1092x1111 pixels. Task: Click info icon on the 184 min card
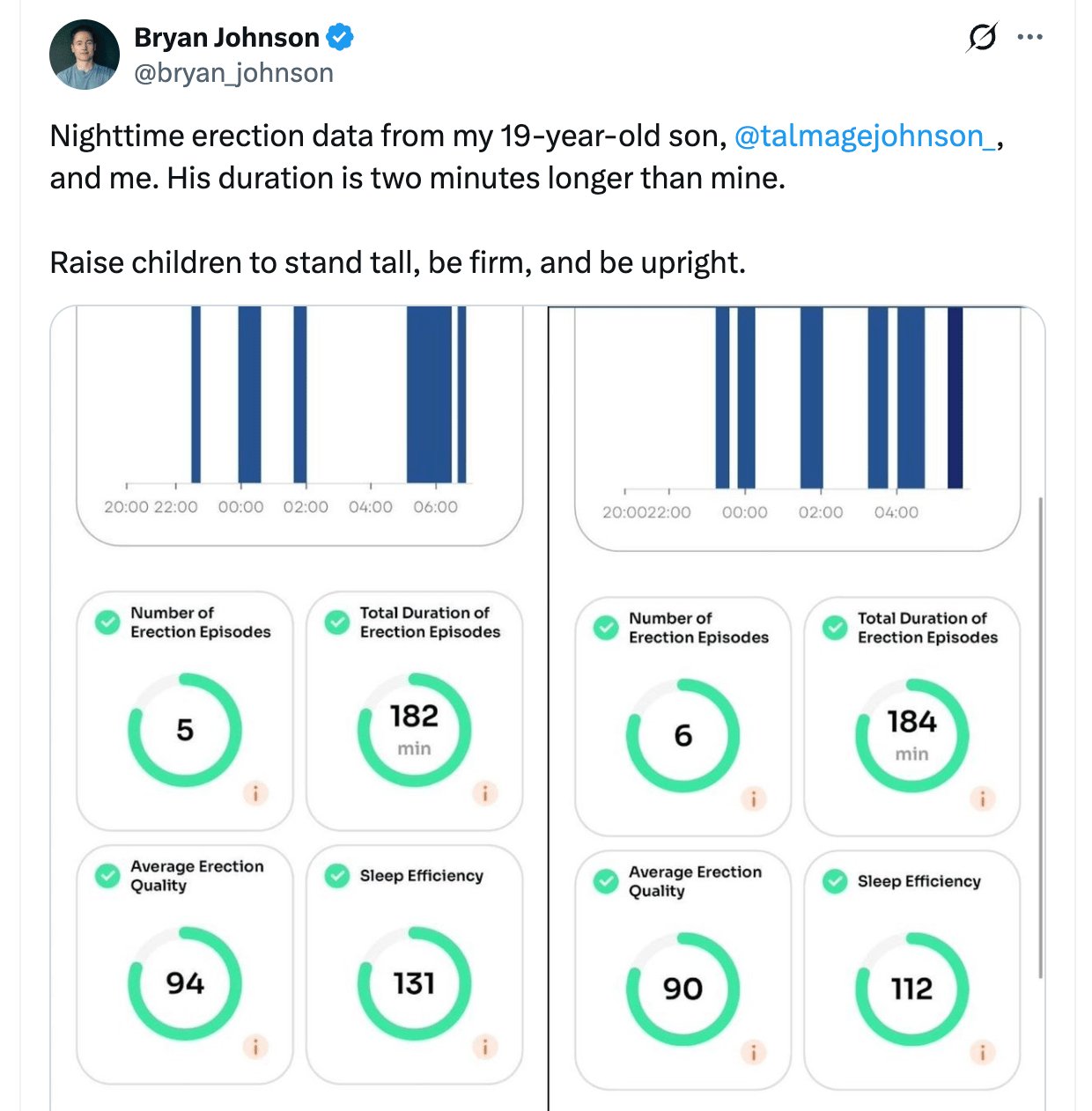pyautogui.click(x=983, y=798)
